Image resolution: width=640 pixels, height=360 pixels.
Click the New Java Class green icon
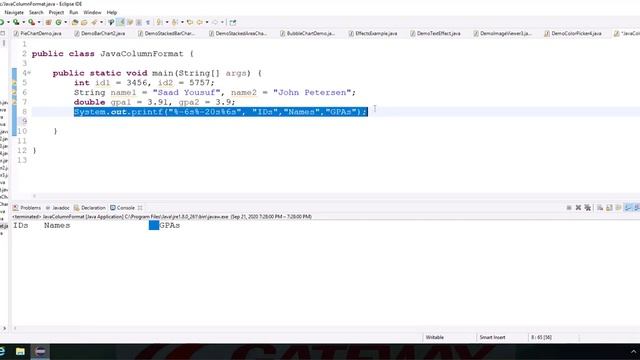(x=58, y=22)
